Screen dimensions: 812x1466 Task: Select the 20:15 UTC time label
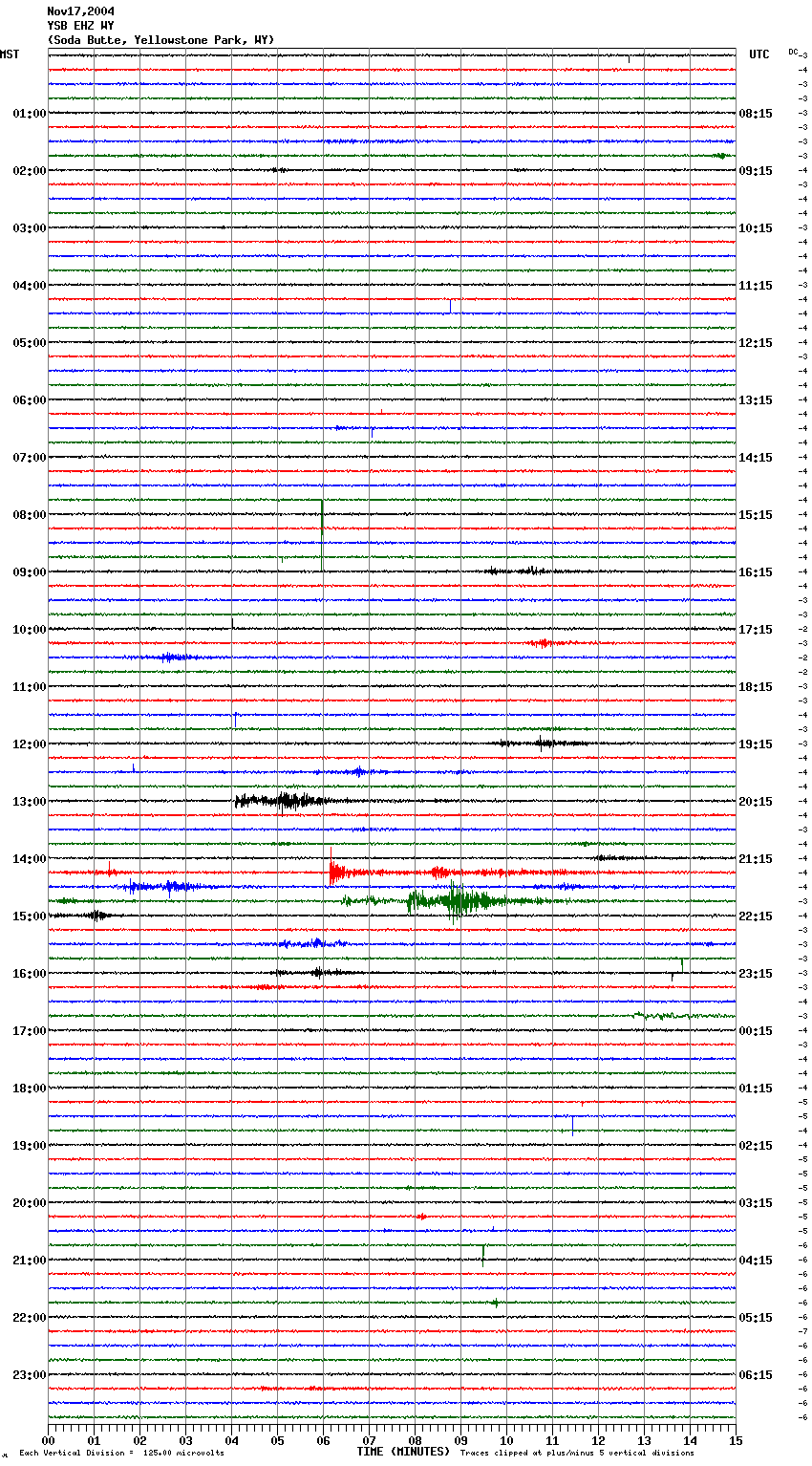756,802
